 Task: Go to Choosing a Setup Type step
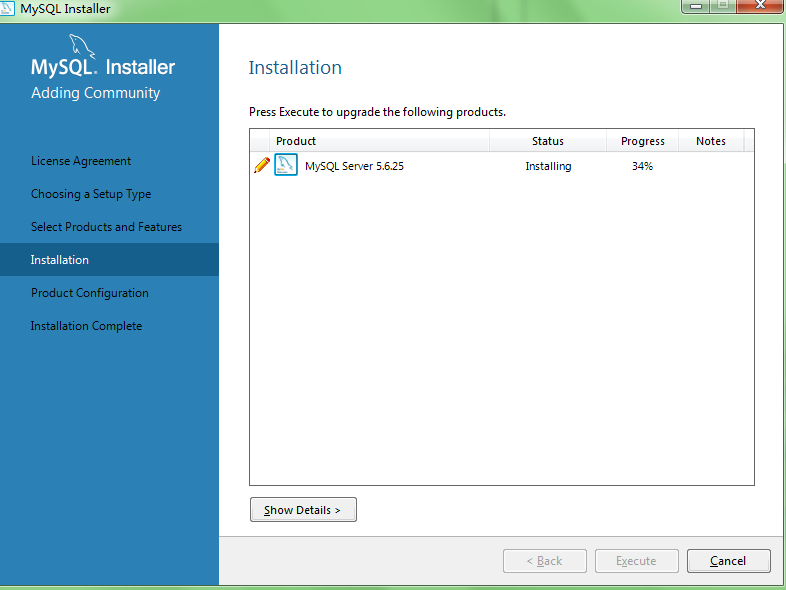[x=91, y=194]
